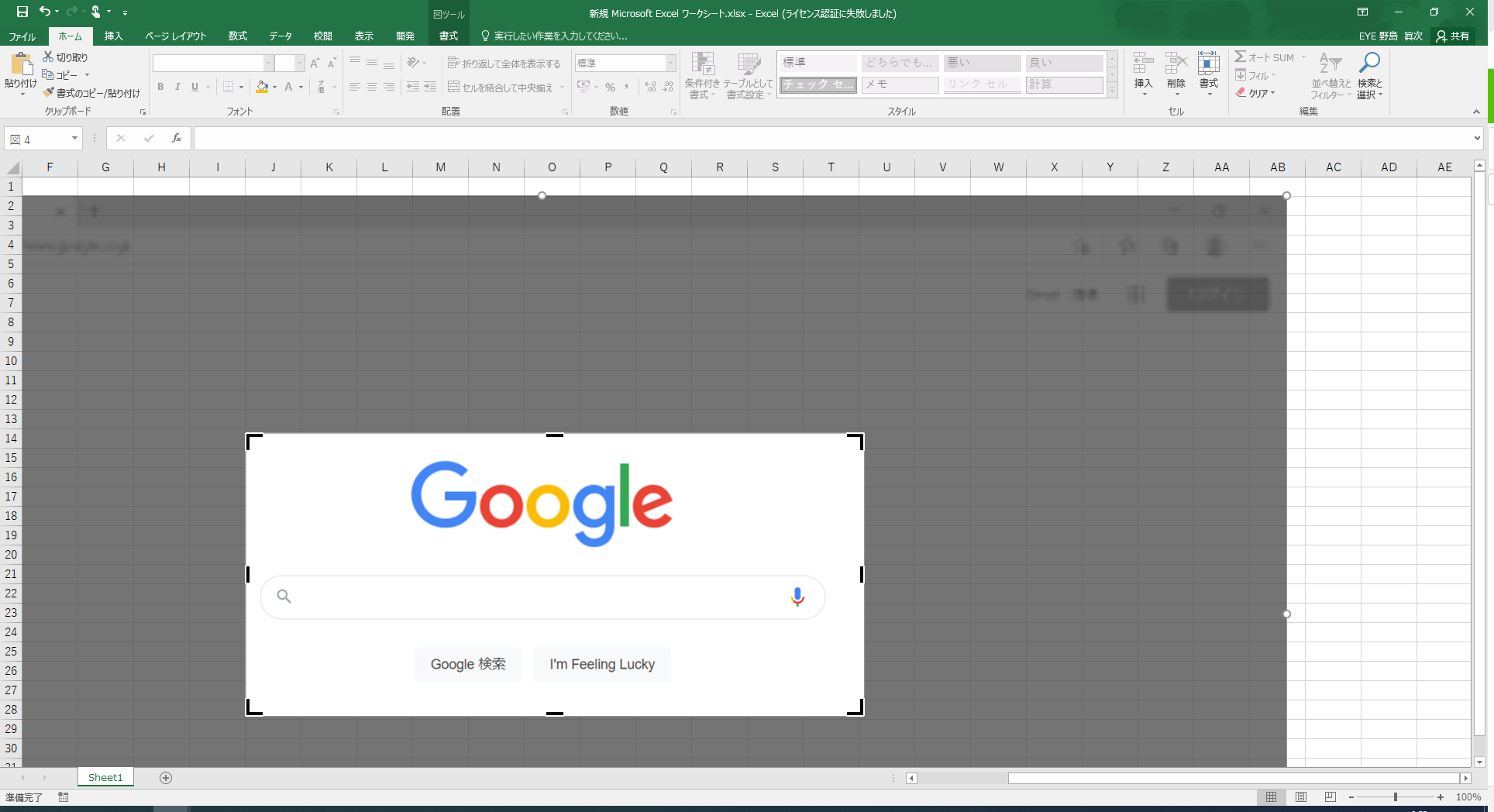
Task: Click the Sheet1 worksheet tab
Action: click(x=105, y=778)
